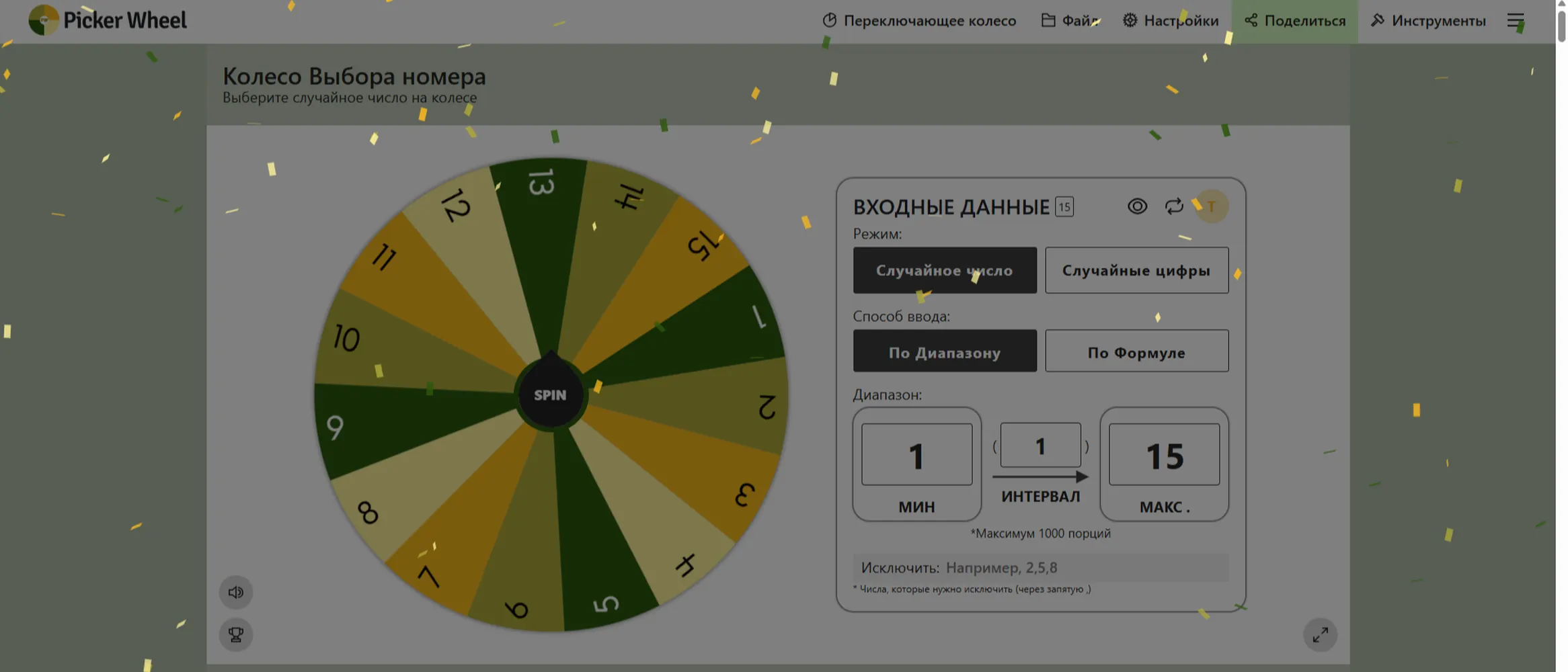Toggle the sound speaker icon
The image size is (1568, 672).
click(236, 592)
